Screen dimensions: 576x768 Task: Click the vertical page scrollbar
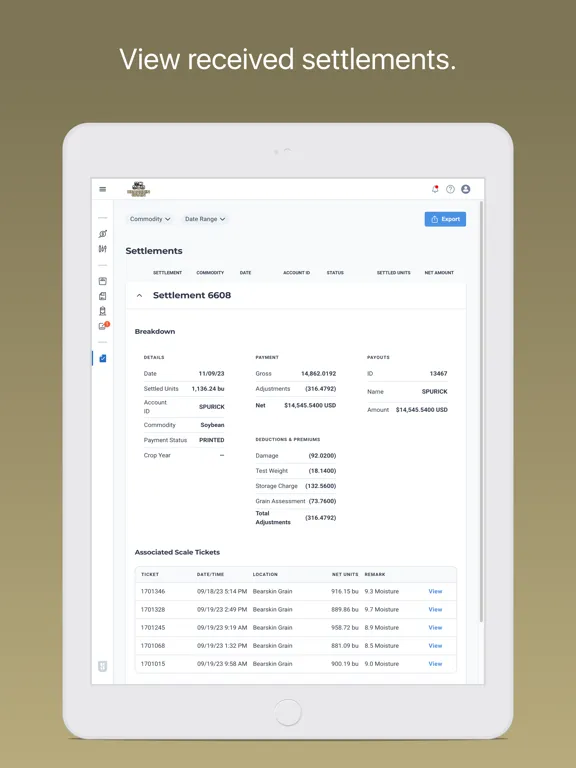click(x=481, y=411)
